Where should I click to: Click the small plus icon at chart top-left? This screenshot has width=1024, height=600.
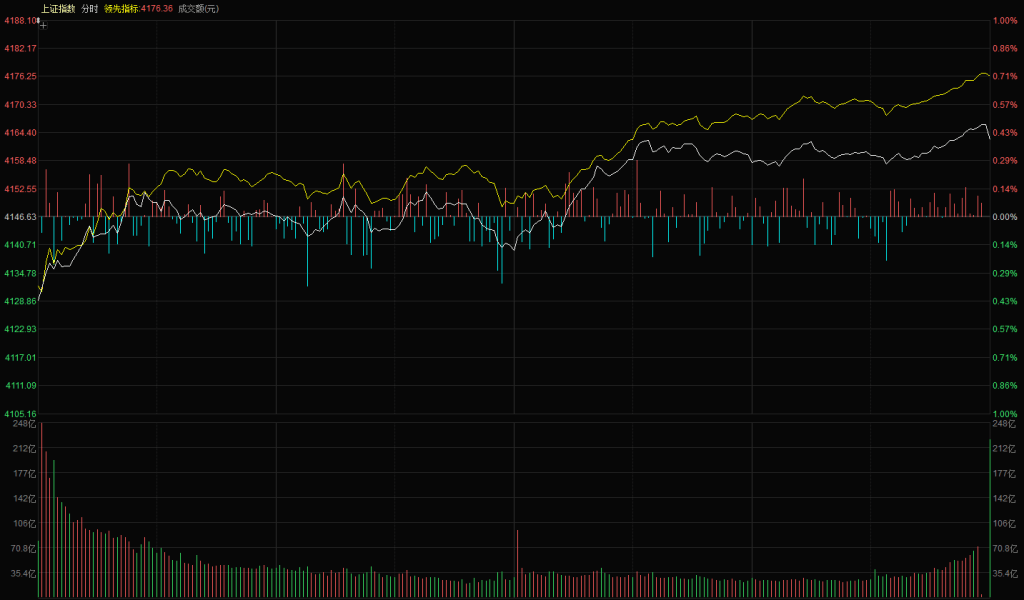[x=43, y=25]
